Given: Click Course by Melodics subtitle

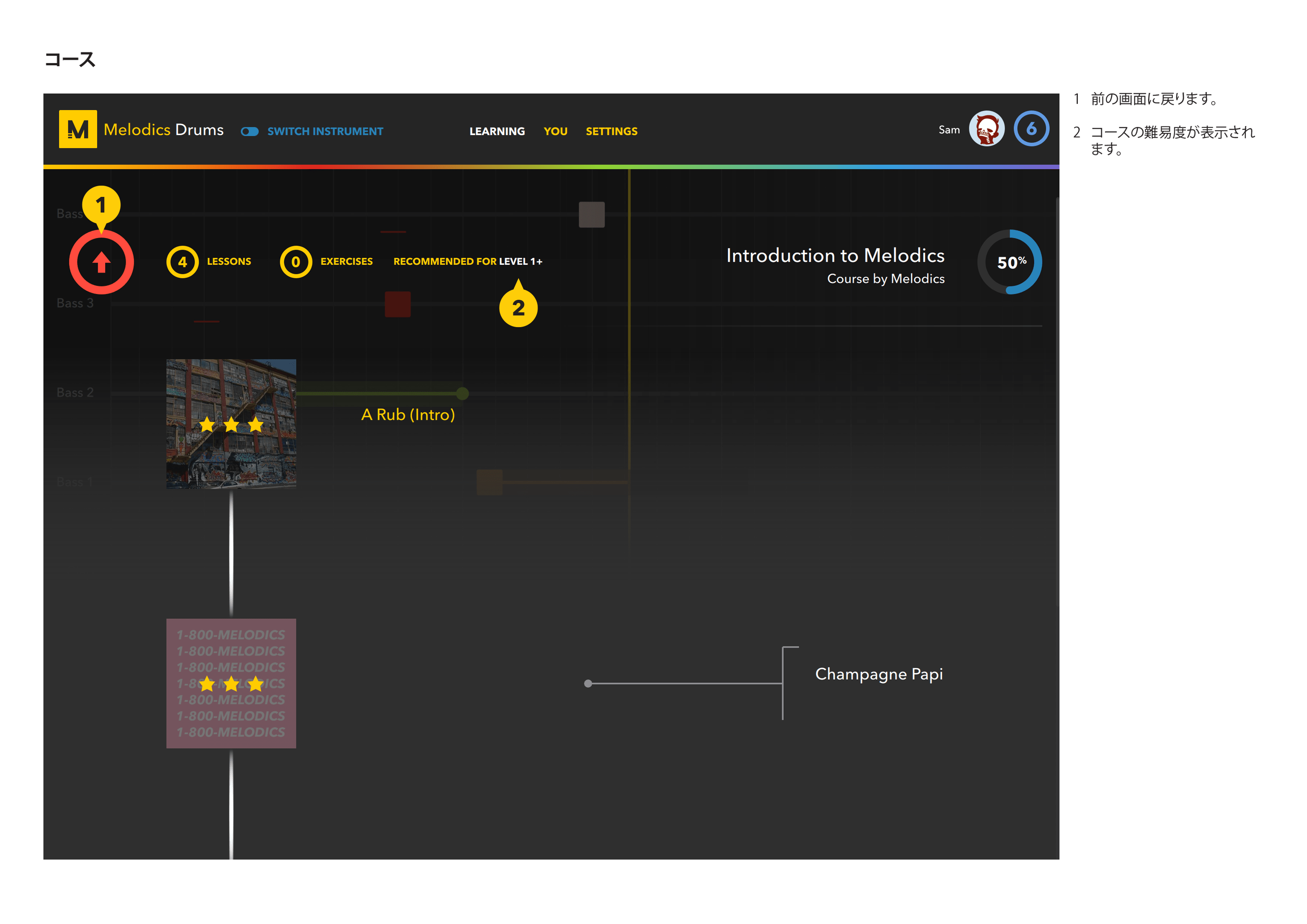Looking at the screenshot, I should click(x=886, y=279).
